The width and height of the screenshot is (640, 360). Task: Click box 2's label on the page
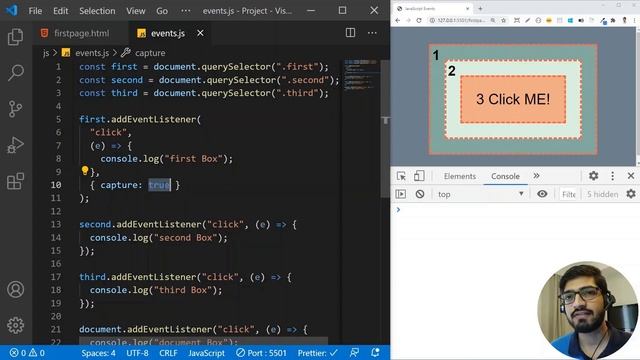(451, 71)
